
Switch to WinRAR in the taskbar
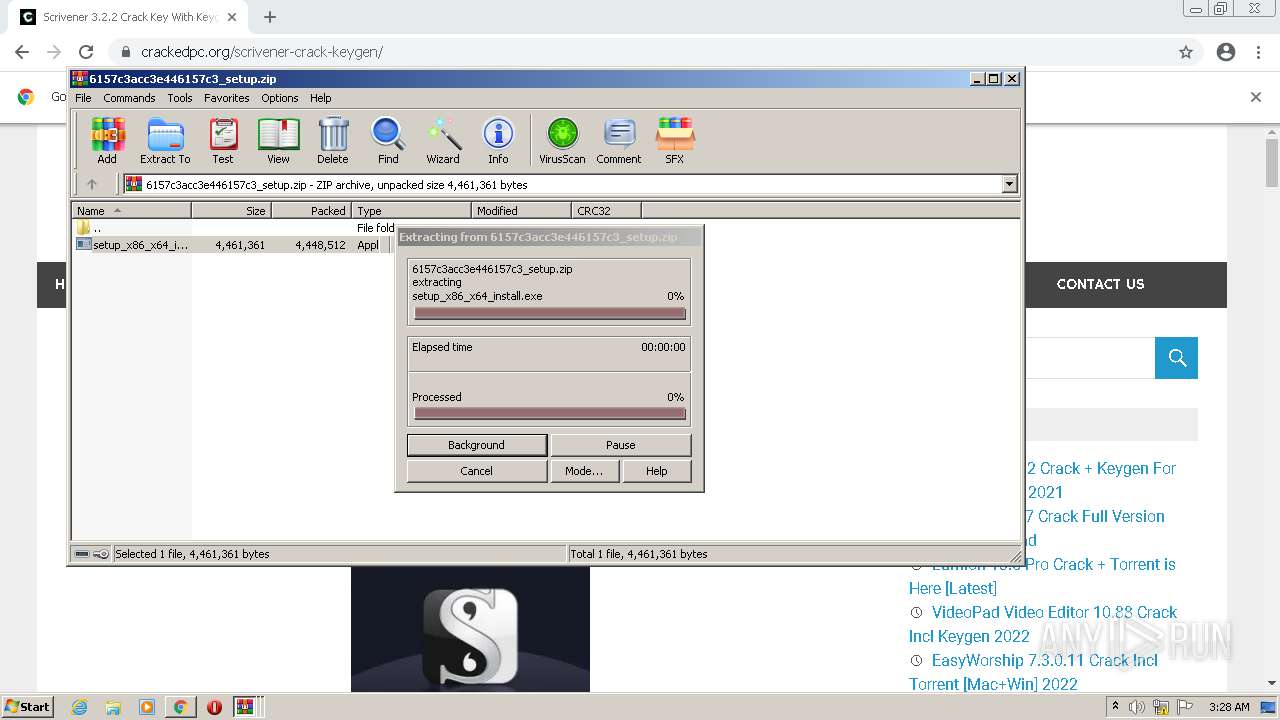pyautogui.click(x=245, y=707)
